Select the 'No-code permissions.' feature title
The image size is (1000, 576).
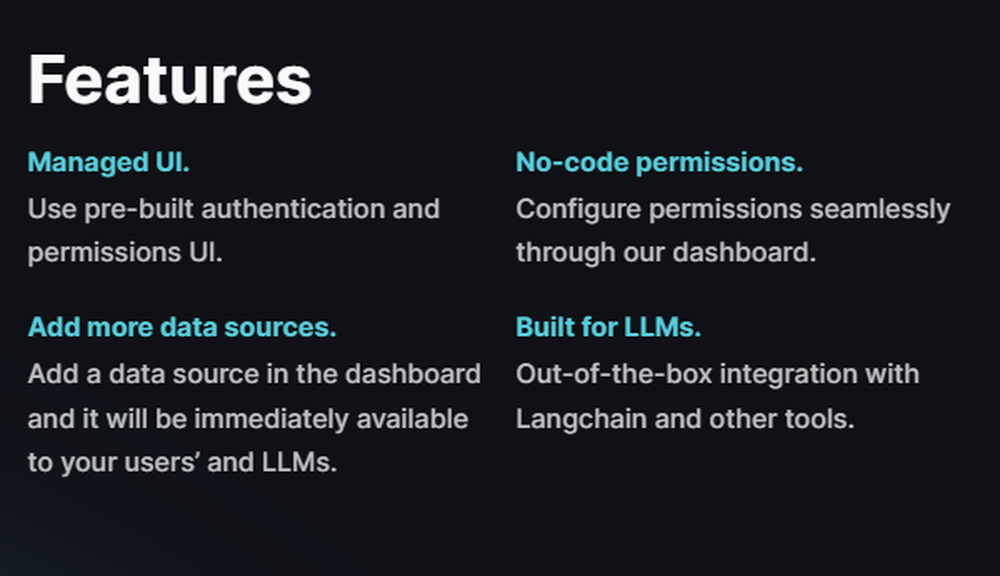pyautogui.click(x=659, y=162)
